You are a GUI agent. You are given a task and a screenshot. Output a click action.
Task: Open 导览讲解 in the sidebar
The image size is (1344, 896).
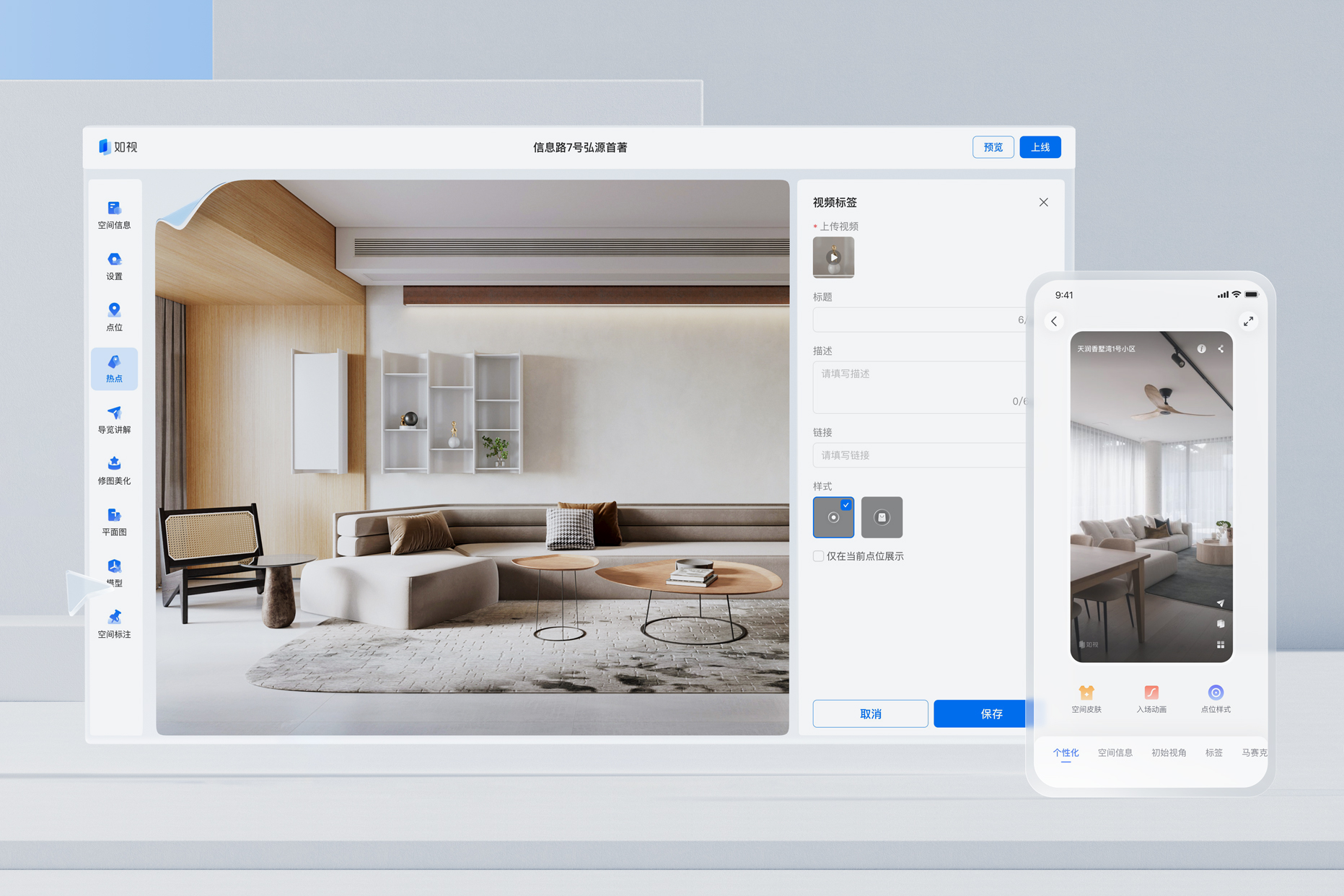[x=114, y=420]
